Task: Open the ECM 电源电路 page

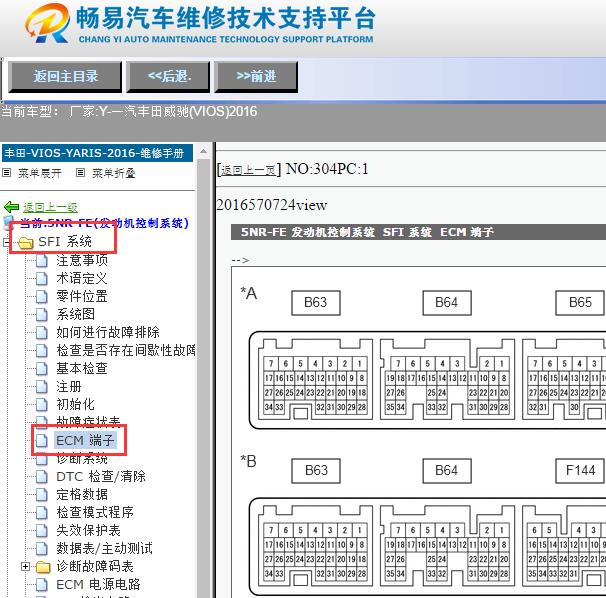Action: 98,584
